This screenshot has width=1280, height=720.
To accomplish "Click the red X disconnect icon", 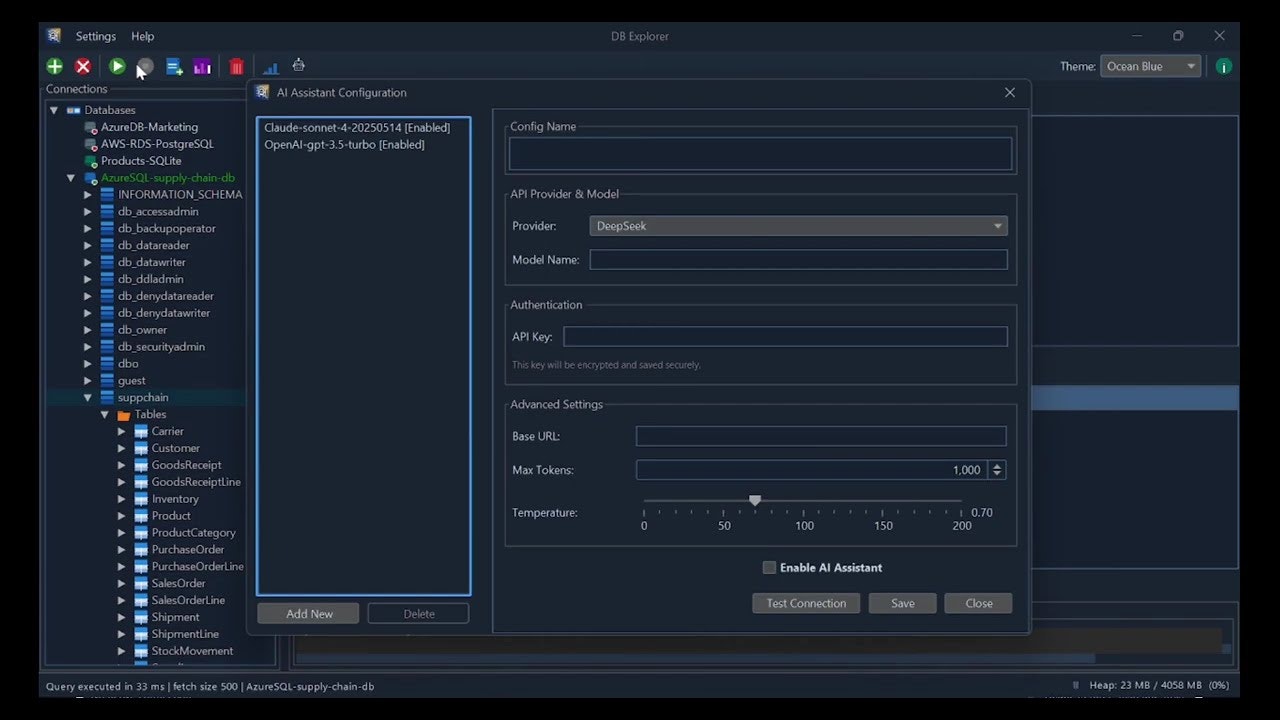I will (83, 66).
